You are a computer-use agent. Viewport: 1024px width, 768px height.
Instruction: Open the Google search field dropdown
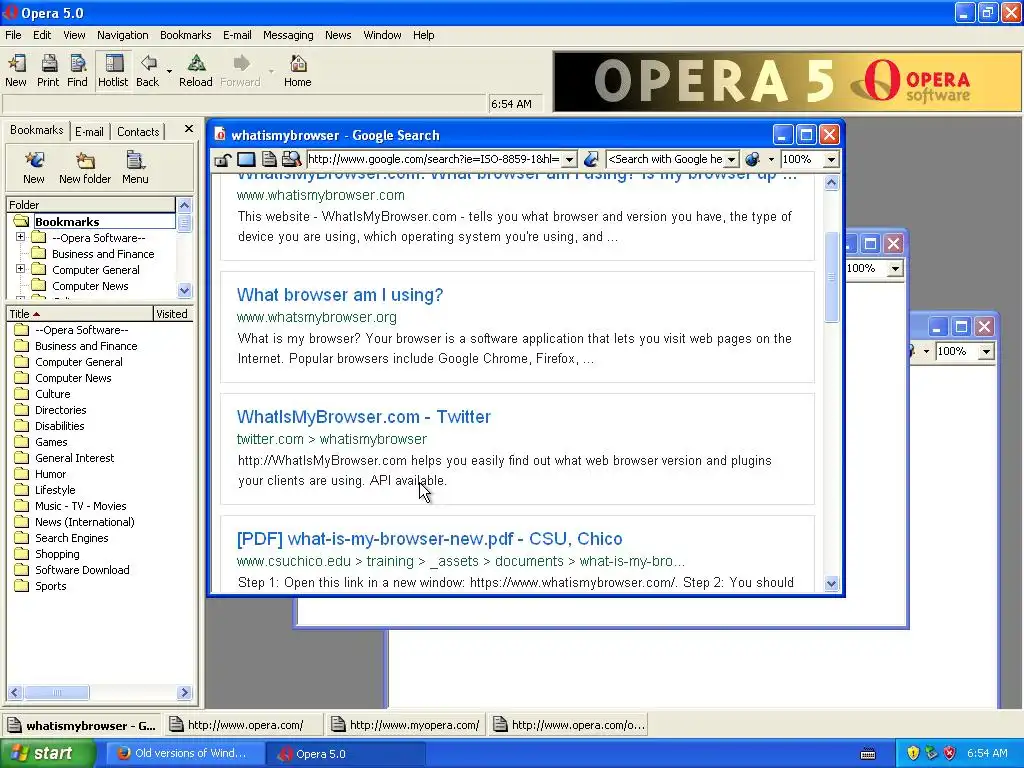pos(731,159)
